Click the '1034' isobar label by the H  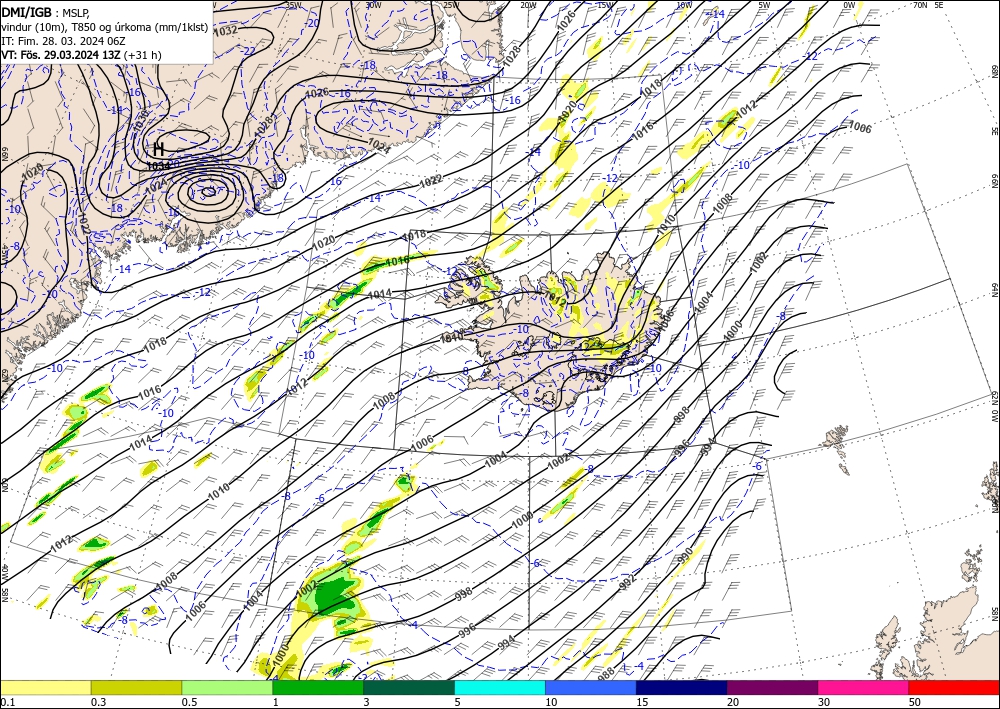(x=158, y=166)
